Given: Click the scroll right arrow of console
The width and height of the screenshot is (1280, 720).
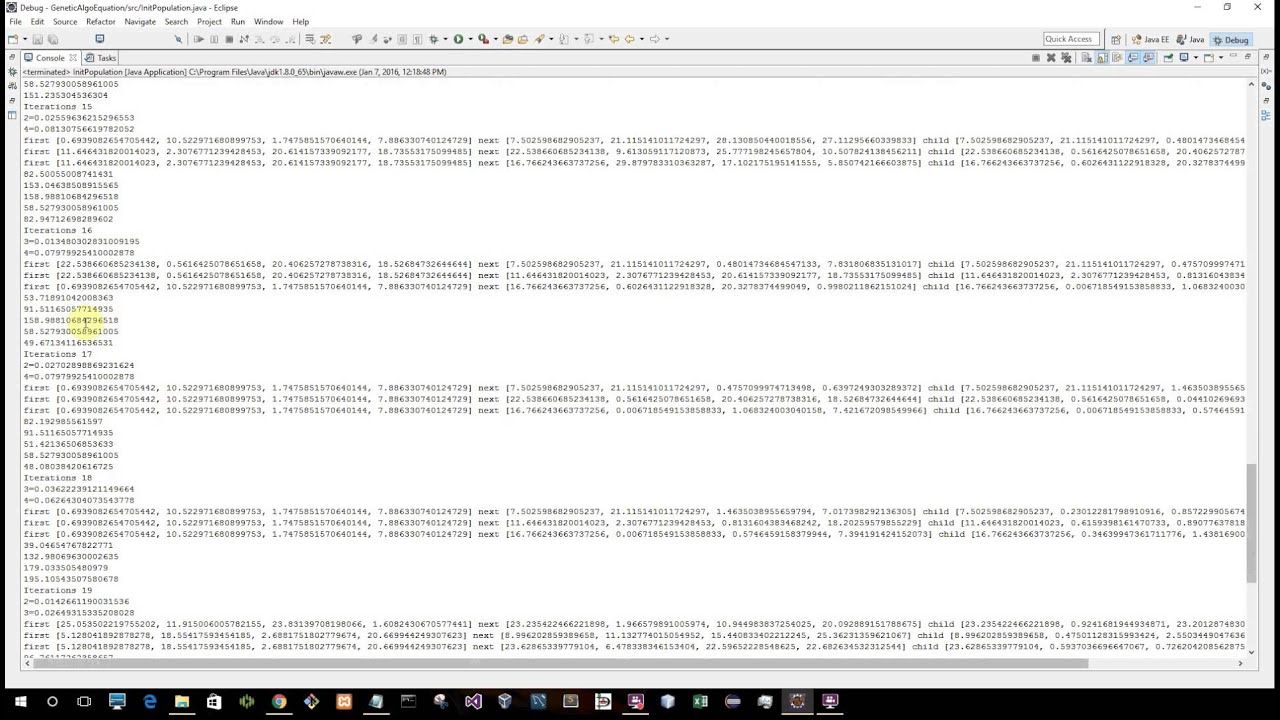Looking at the screenshot, I should [x=1240, y=663].
